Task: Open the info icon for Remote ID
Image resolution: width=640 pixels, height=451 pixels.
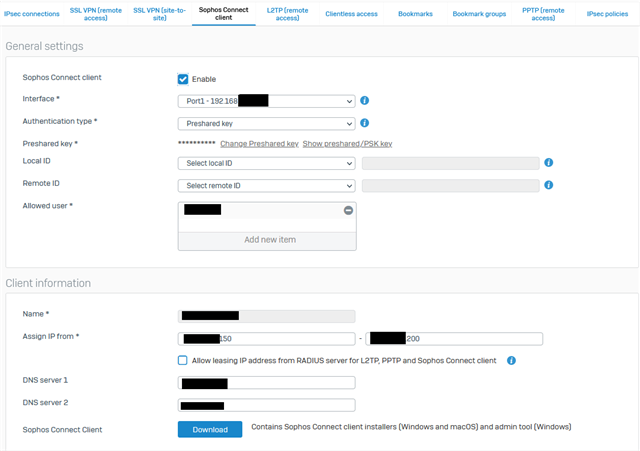Action: (x=549, y=185)
